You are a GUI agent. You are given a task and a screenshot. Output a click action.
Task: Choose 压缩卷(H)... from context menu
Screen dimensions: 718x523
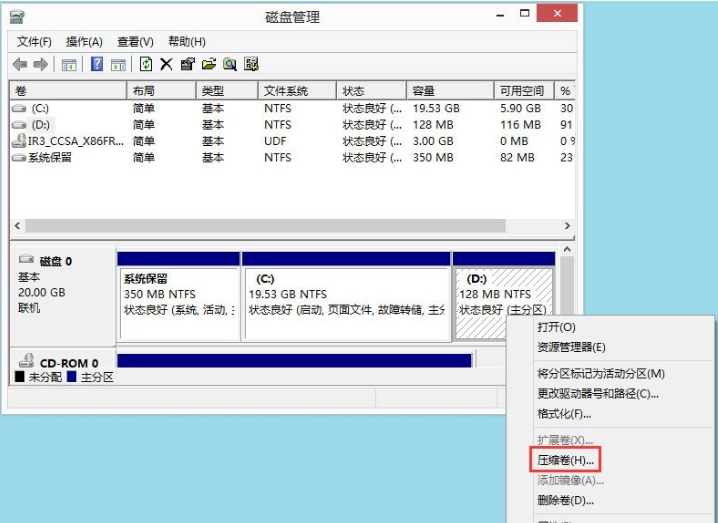click(x=566, y=460)
